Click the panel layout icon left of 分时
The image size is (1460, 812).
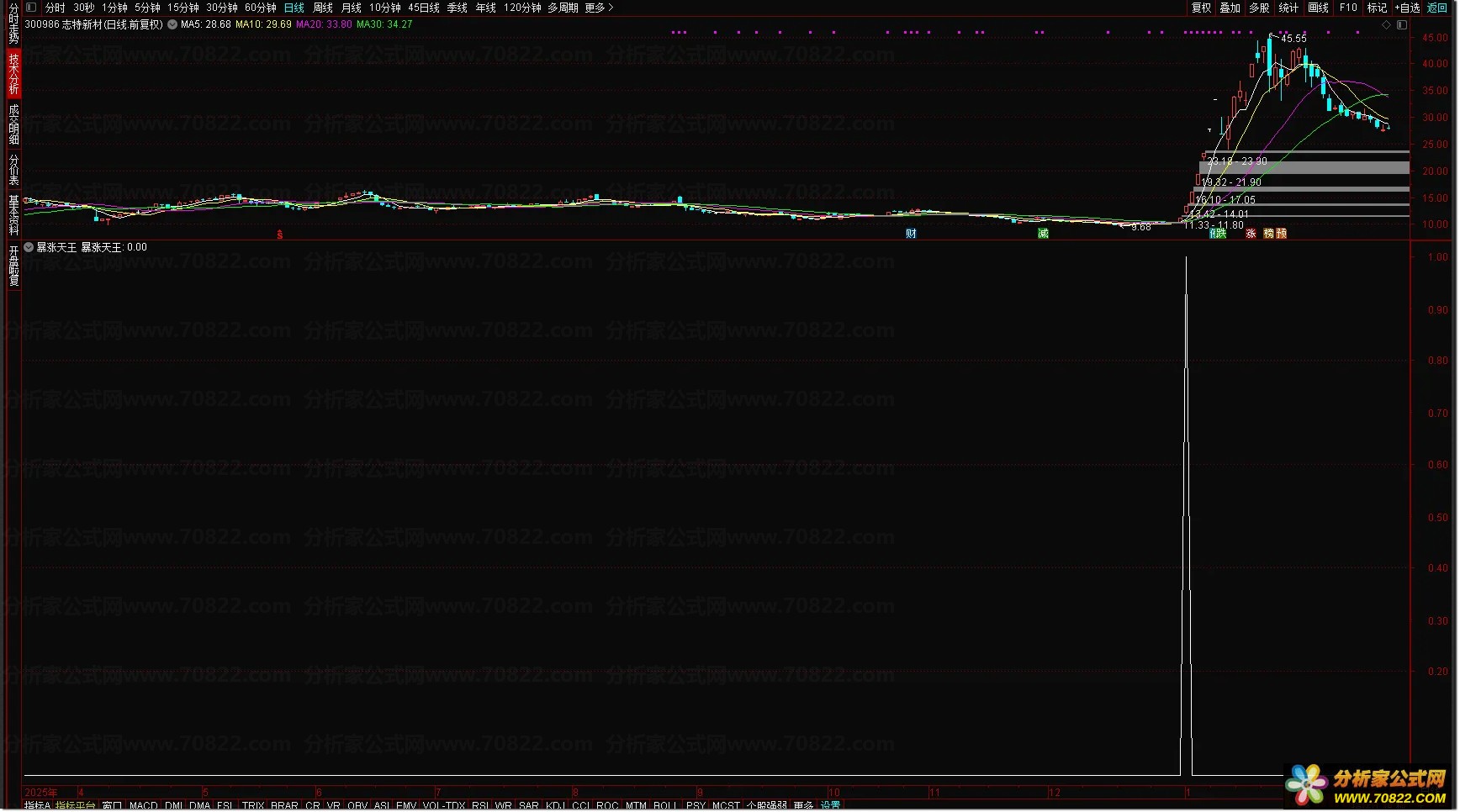click(x=31, y=8)
